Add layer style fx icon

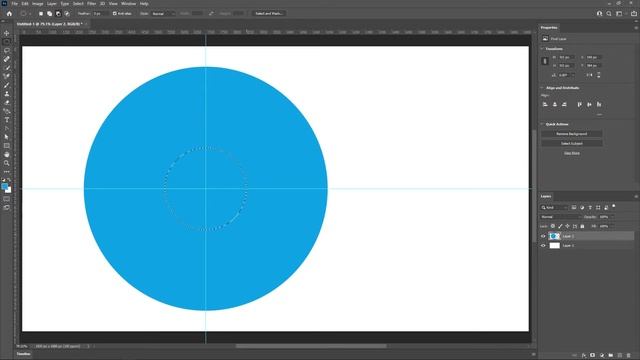(x=584, y=356)
